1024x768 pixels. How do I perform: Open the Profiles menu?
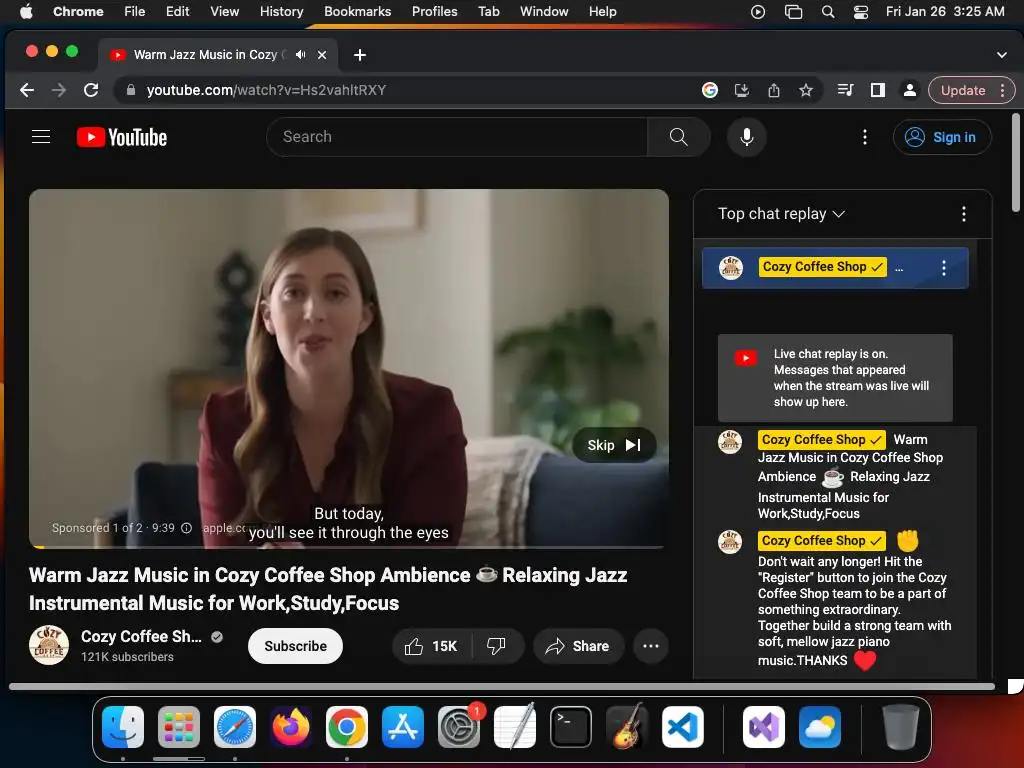434,12
